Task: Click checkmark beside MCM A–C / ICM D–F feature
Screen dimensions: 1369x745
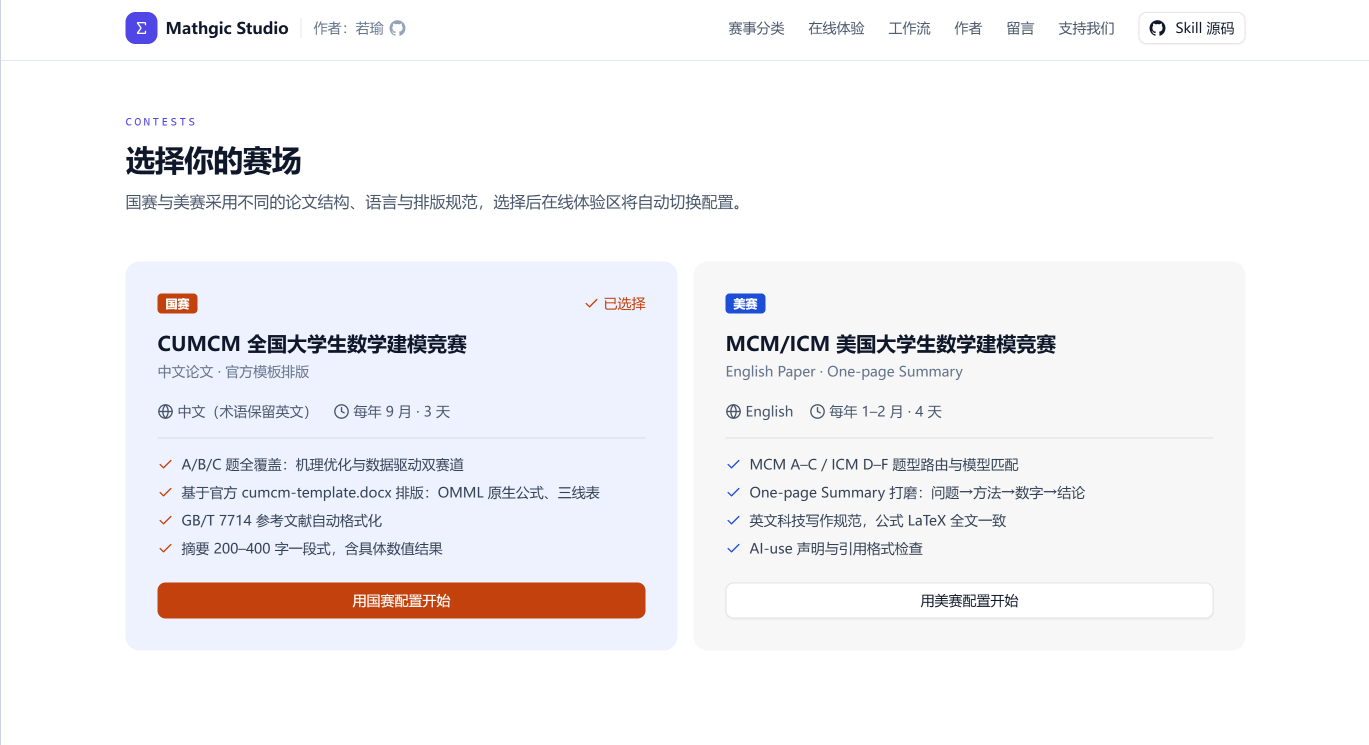Action: 733,464
